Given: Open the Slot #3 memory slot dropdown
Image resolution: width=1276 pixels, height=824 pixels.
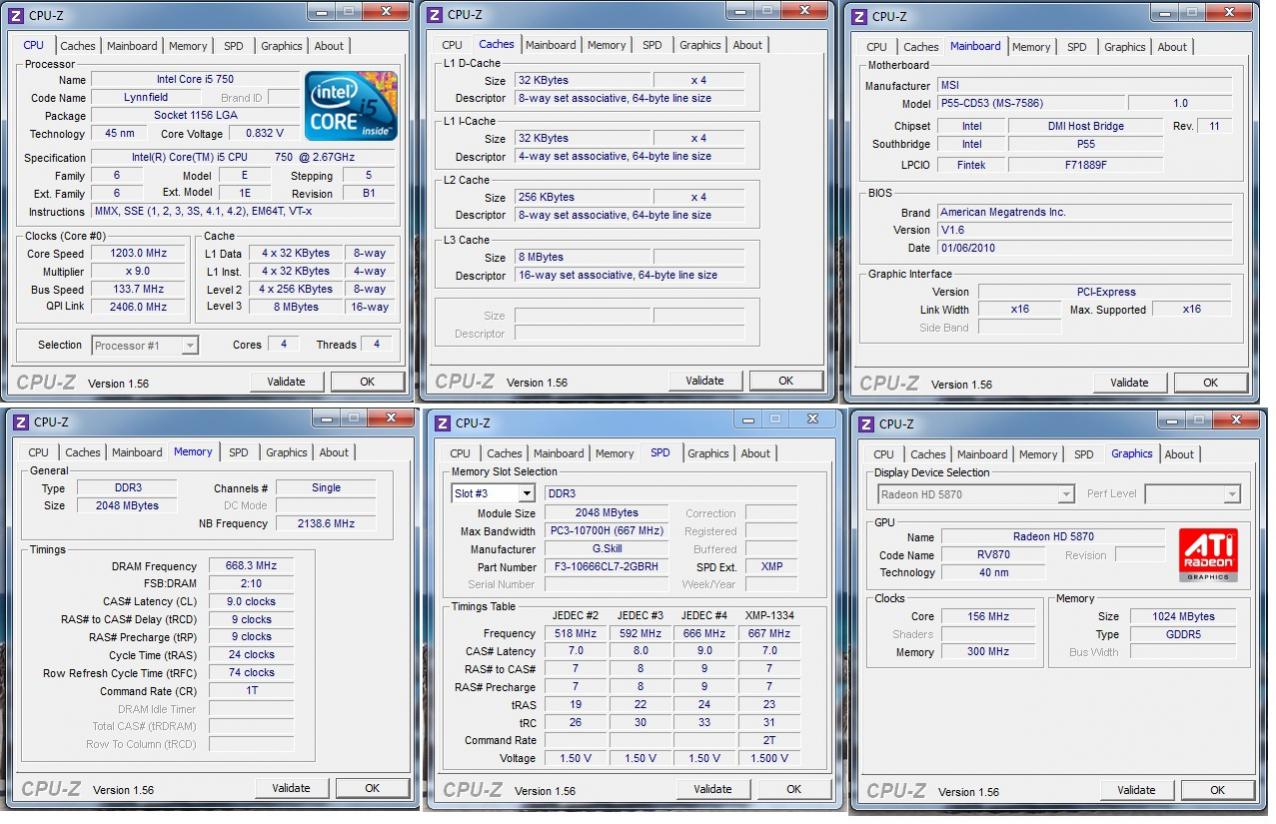Looking at the screenshot, I should 493,494.
